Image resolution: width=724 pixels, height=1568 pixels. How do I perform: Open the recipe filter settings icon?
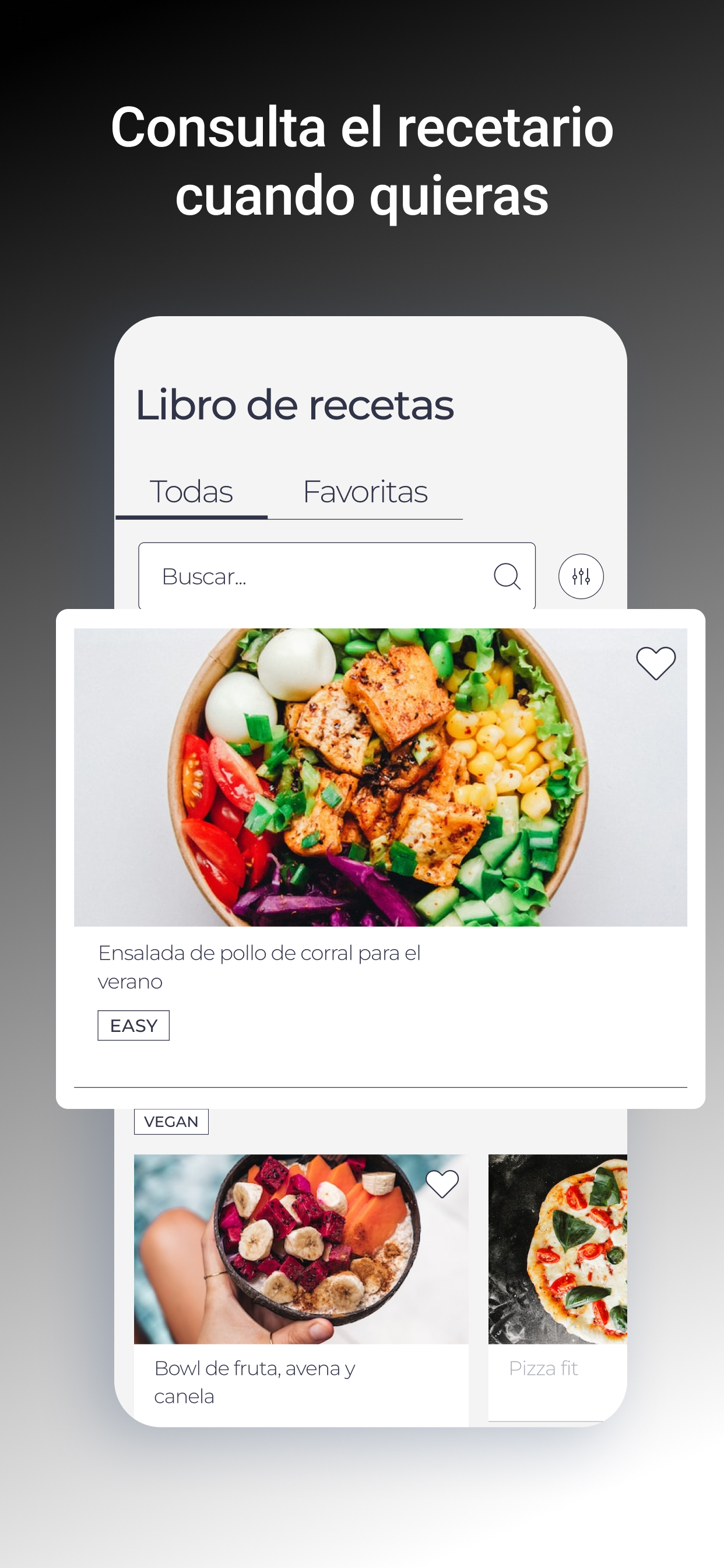click(x=581, y=576)
